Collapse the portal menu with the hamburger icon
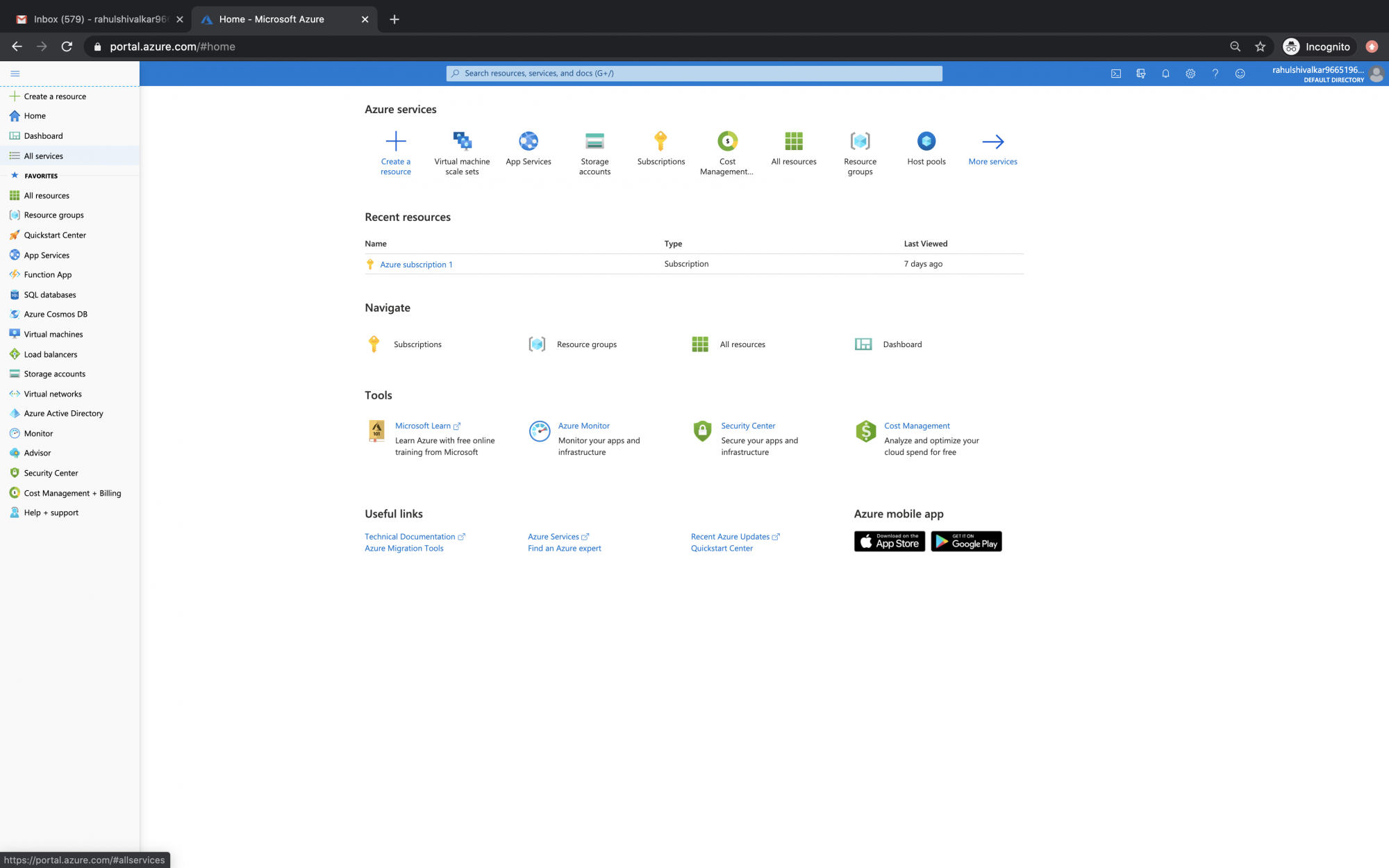The image size is (1389, 868). (15, 73)
